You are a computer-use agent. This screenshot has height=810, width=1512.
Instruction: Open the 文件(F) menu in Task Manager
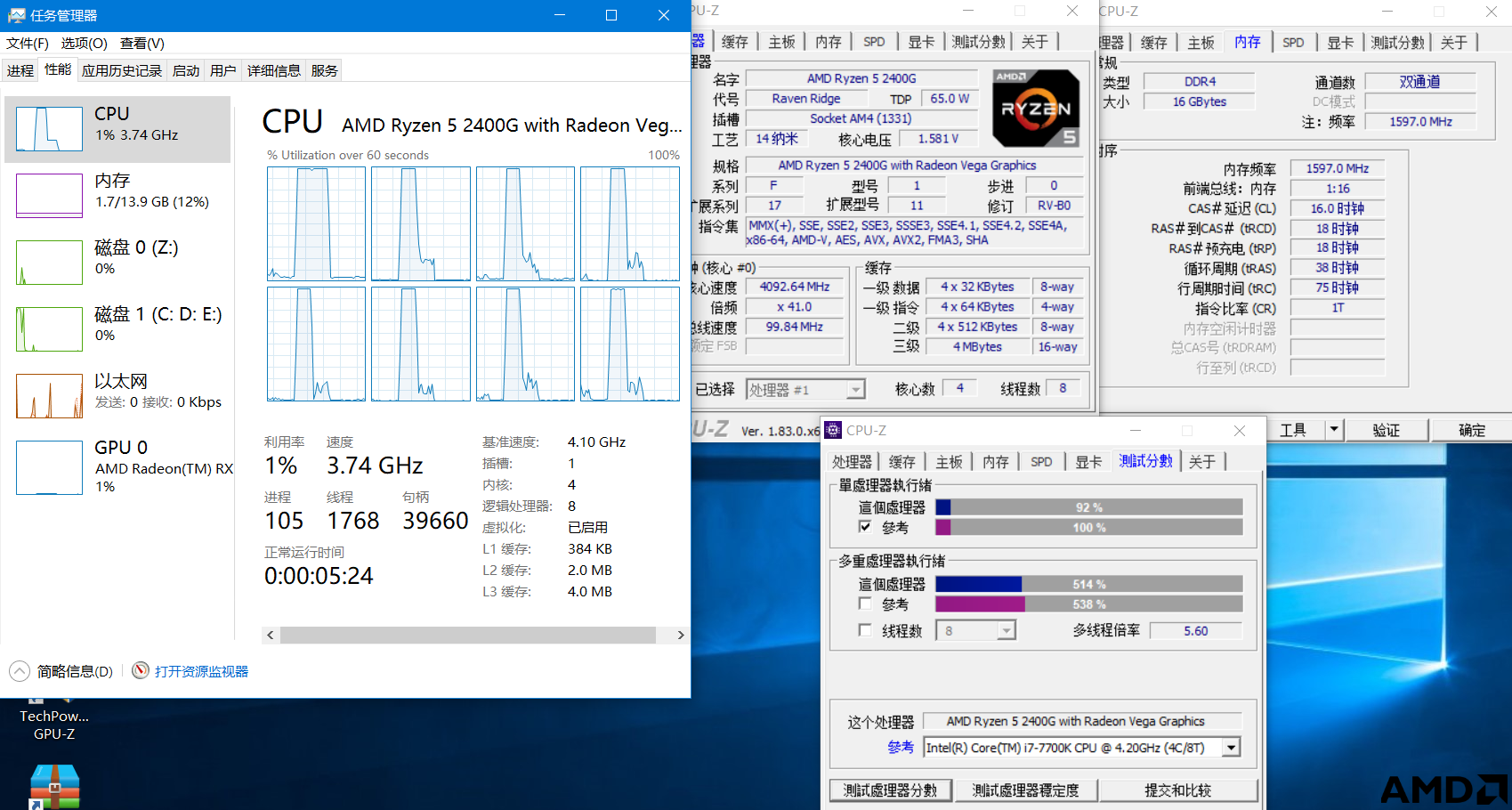[x=28, y=44]
